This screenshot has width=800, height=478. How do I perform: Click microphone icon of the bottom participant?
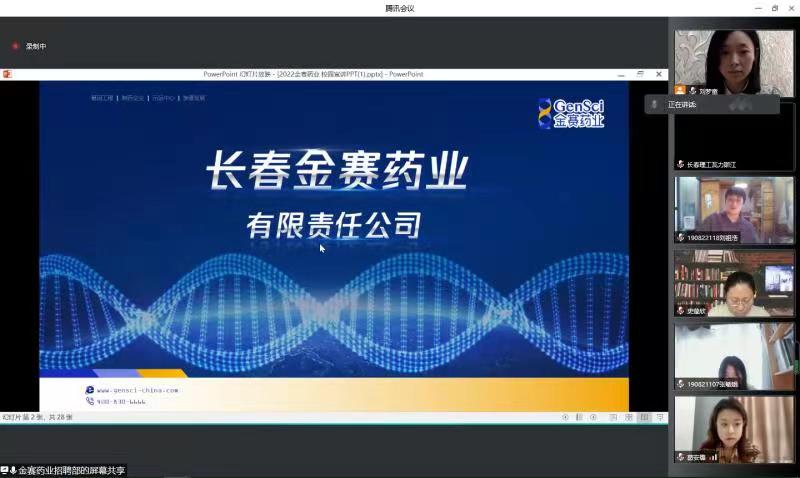680,457
